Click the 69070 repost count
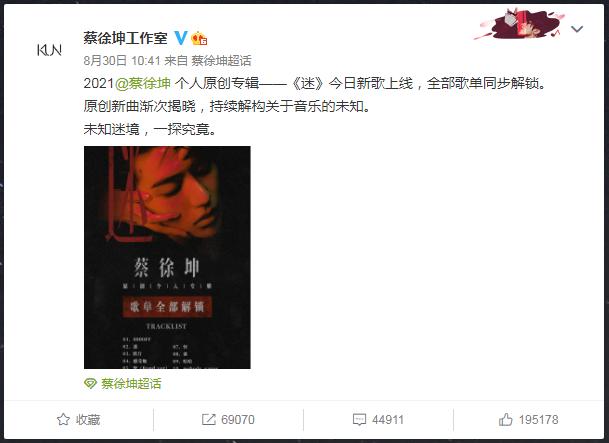609x443 pixels. [238, 420]
